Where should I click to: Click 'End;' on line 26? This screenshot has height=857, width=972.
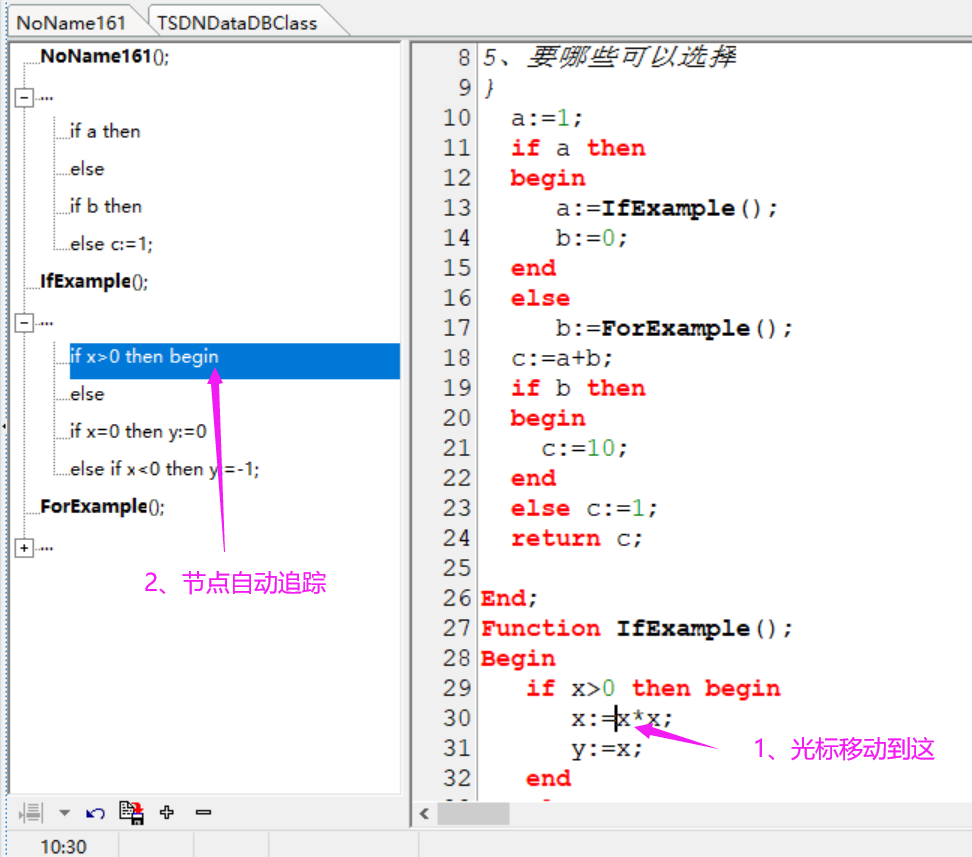pyautogui.click(x=509, y=598)
